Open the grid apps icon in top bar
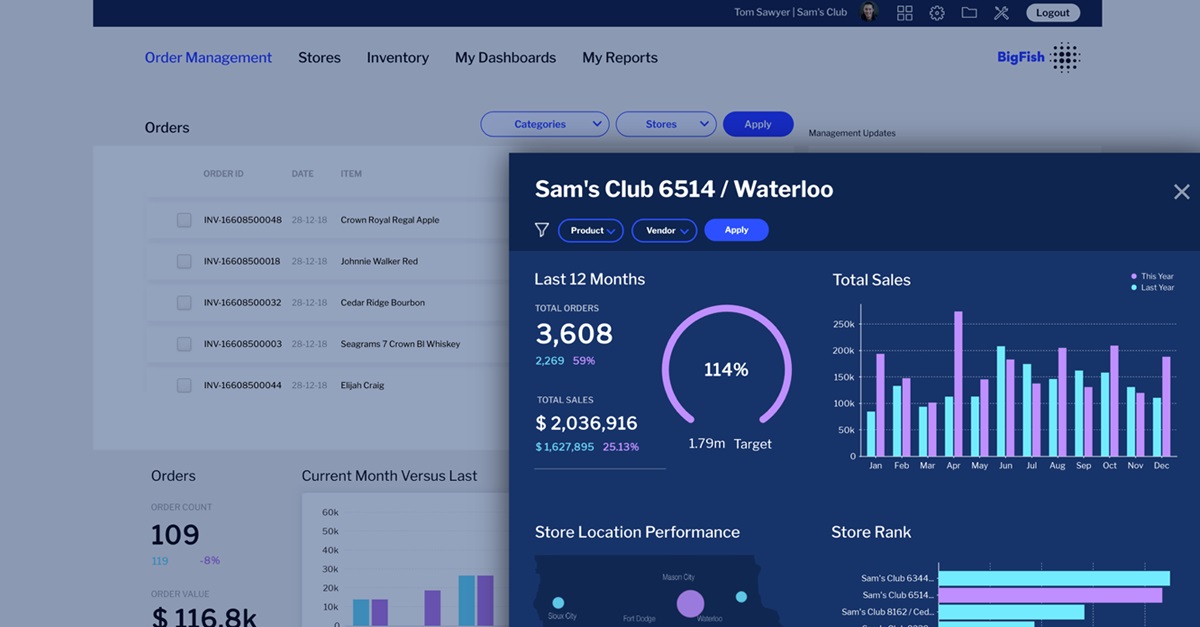This screenshot has width=1200, height=627. click(x=904, y=13)
